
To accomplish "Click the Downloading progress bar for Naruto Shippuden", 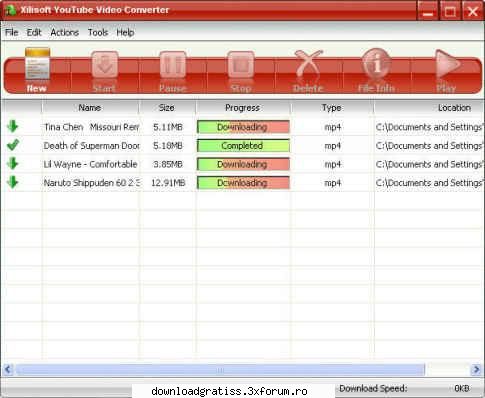I will click(243, 183).
